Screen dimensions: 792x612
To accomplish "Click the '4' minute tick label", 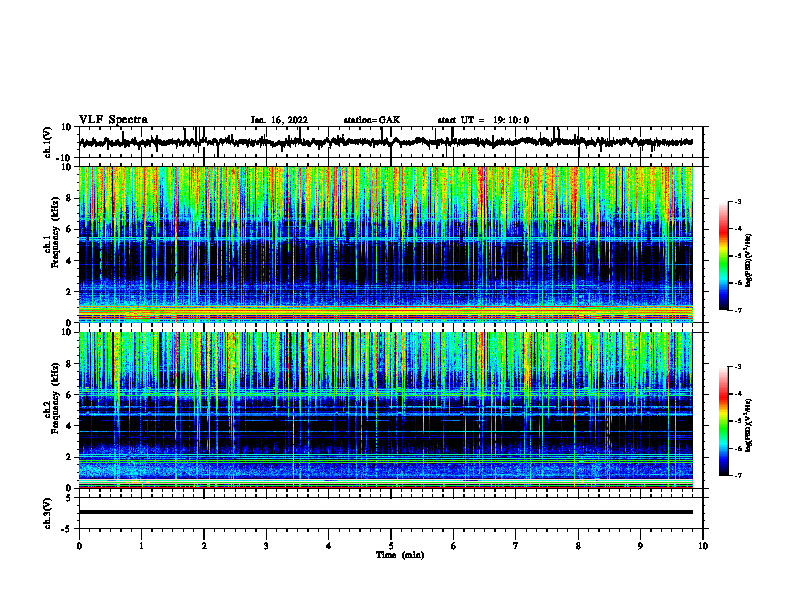I will coord(329,546).
